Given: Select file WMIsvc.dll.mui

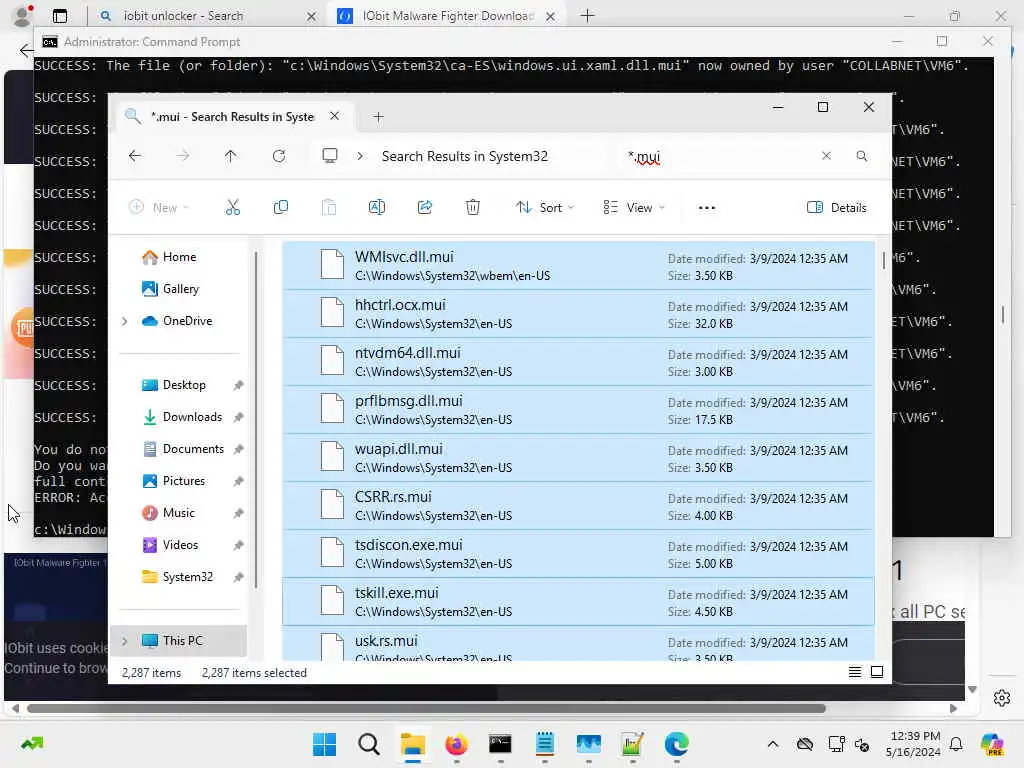Looking at the screenshot, I should click(578, 266).
